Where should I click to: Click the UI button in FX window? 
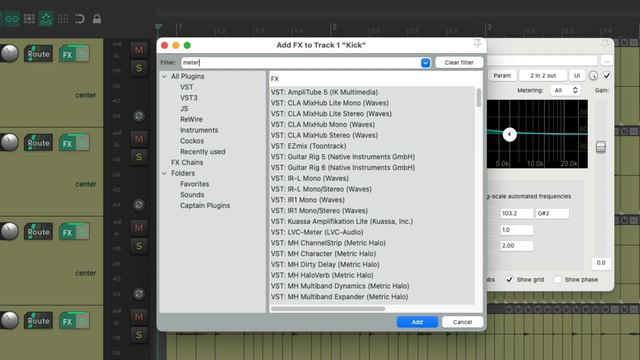(x=577, y=76)
